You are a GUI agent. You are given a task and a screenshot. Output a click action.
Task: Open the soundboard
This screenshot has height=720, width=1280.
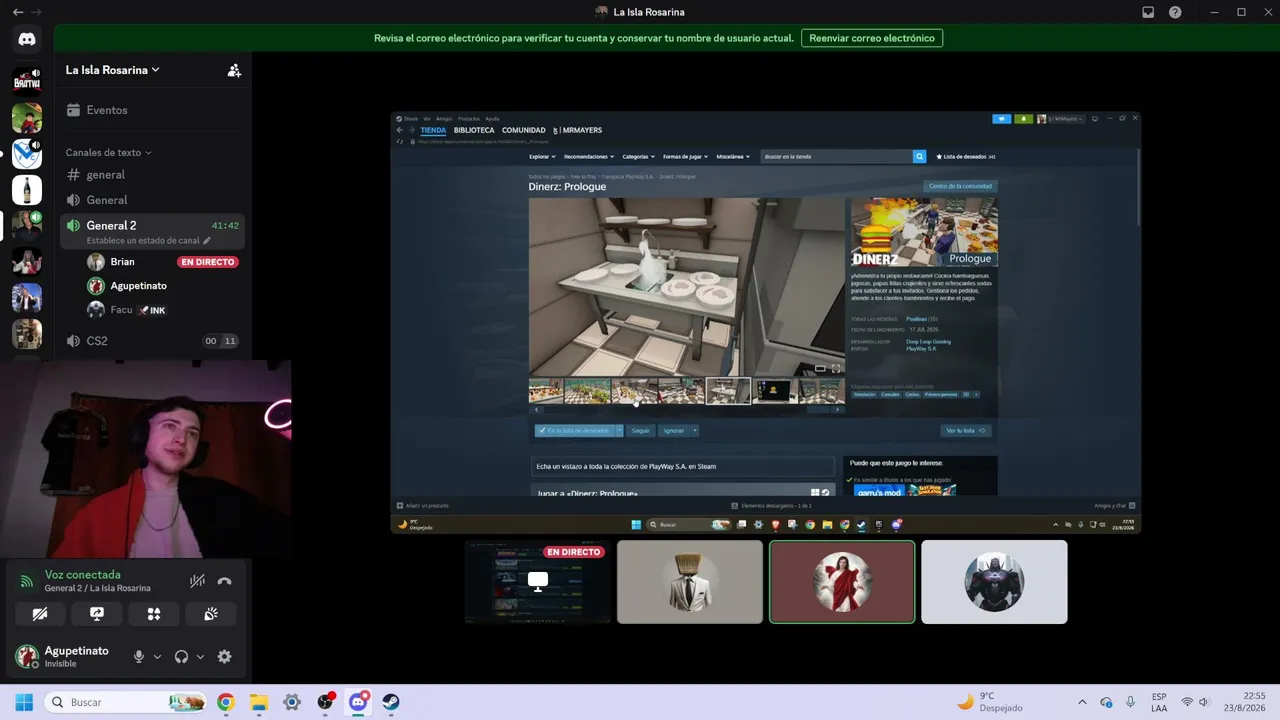[x=211, y=614]
